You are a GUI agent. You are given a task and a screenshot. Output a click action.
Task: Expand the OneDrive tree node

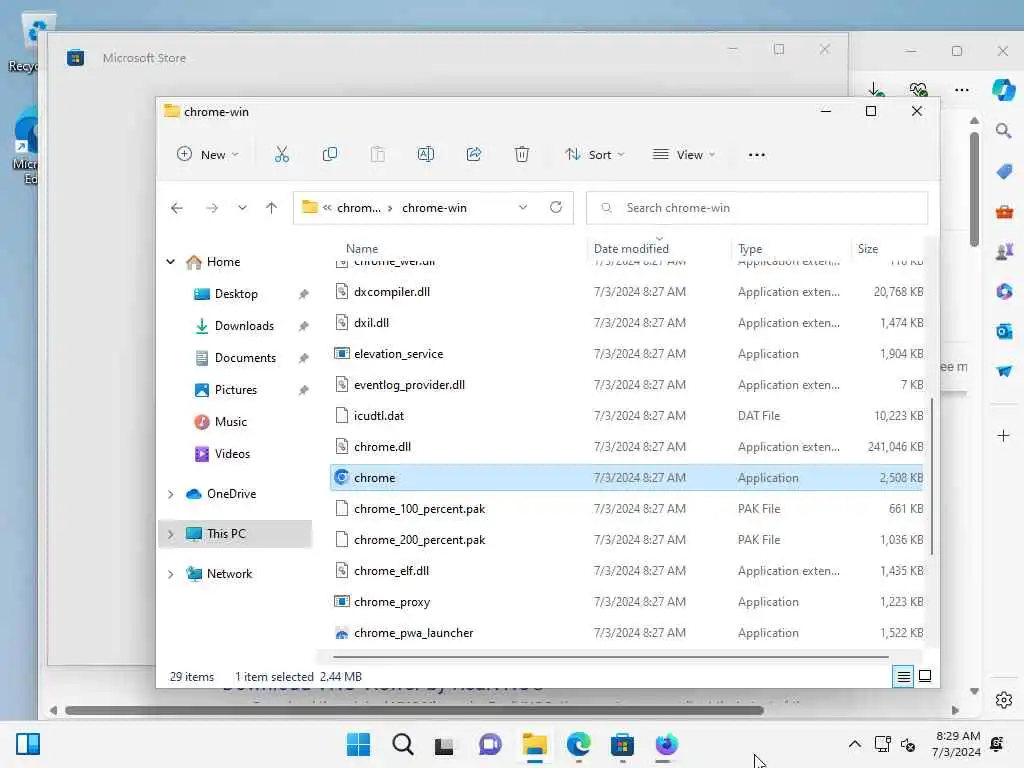tap(170, 494)
